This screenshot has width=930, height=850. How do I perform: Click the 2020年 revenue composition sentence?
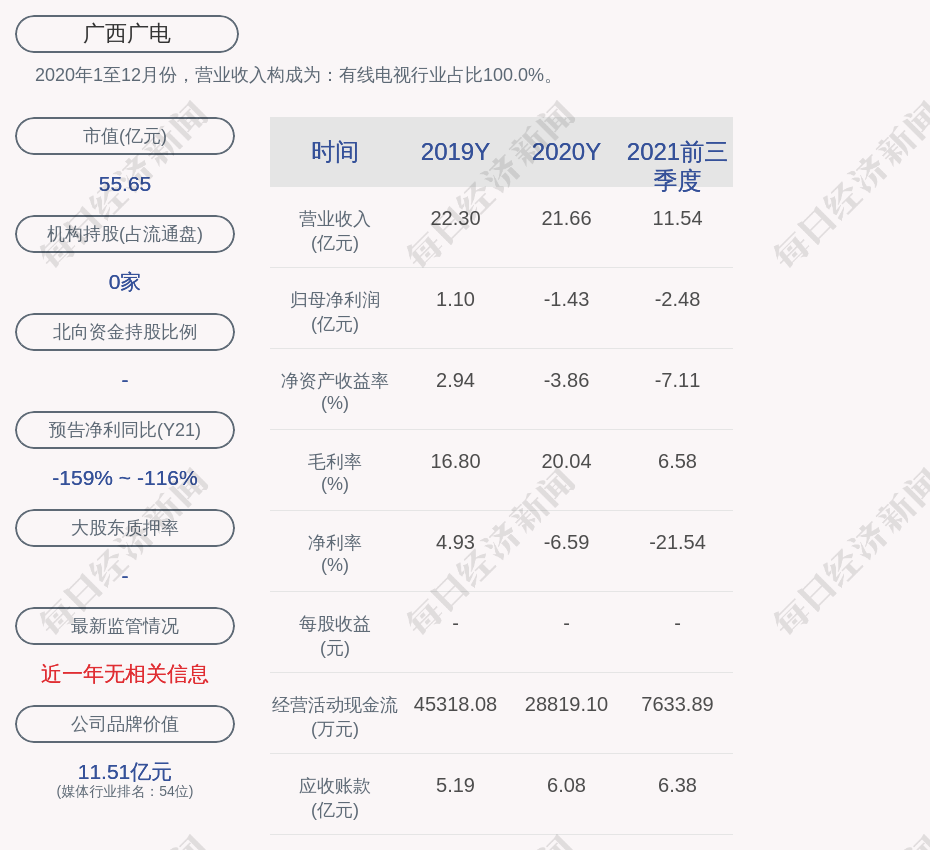tap(295, 75)
